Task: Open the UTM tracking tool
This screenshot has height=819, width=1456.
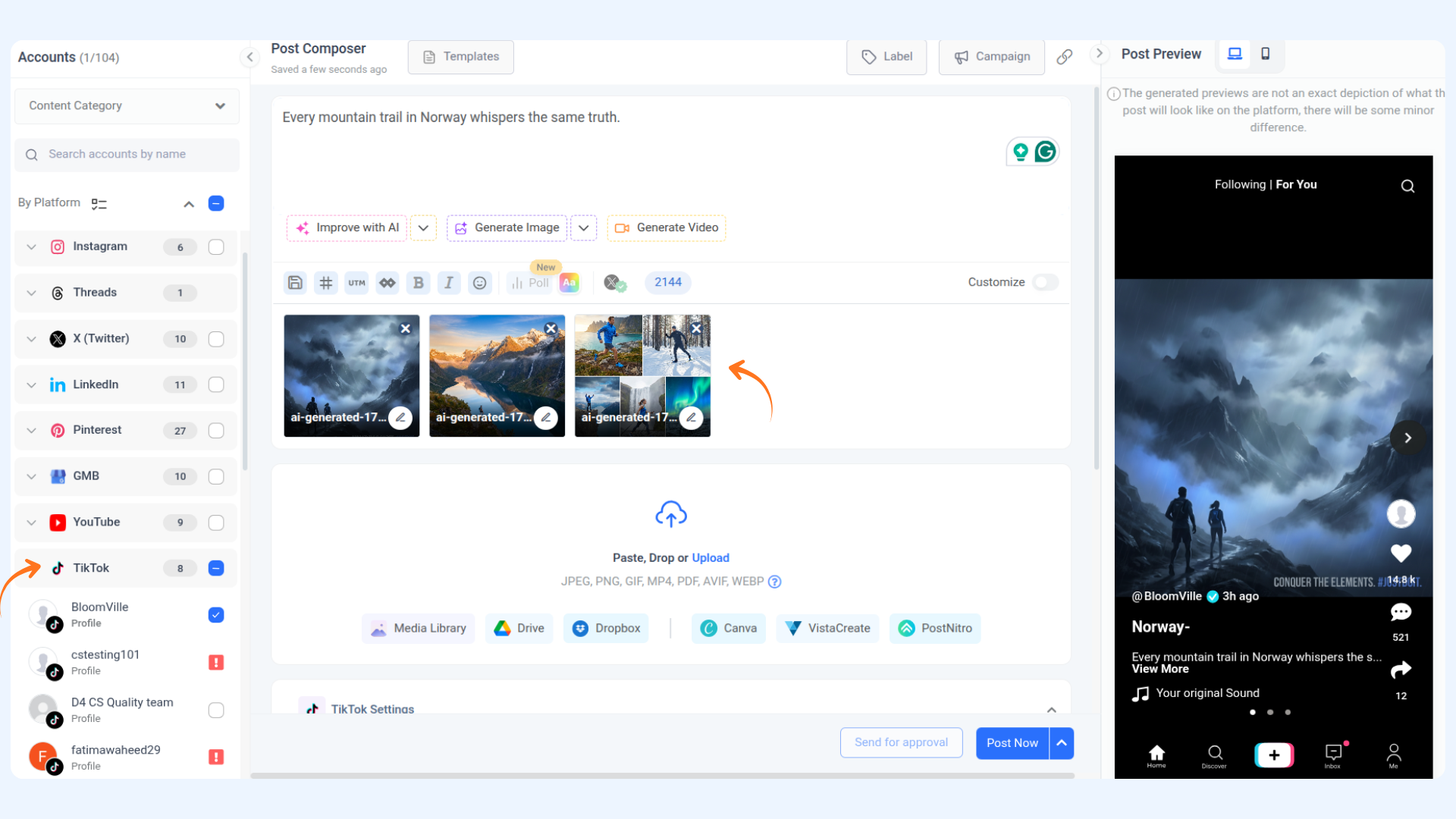Action: coord(356,283)
